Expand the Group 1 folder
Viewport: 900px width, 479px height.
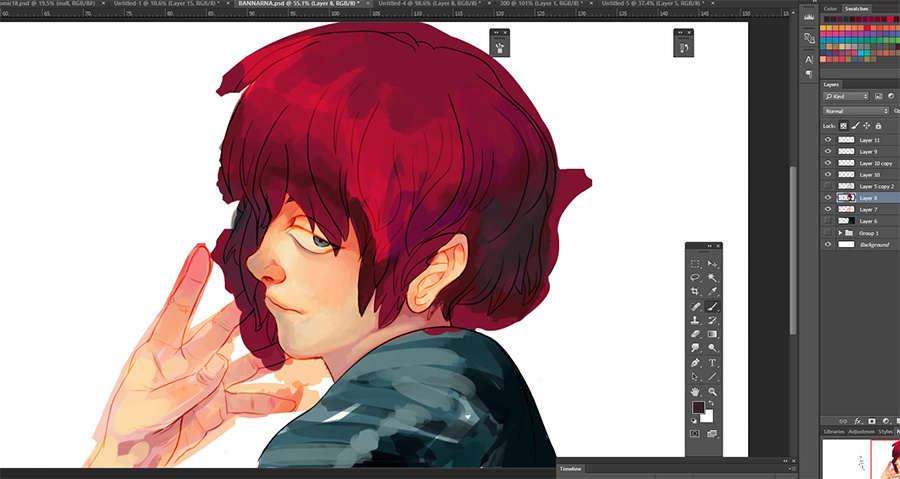pos(841,233)
